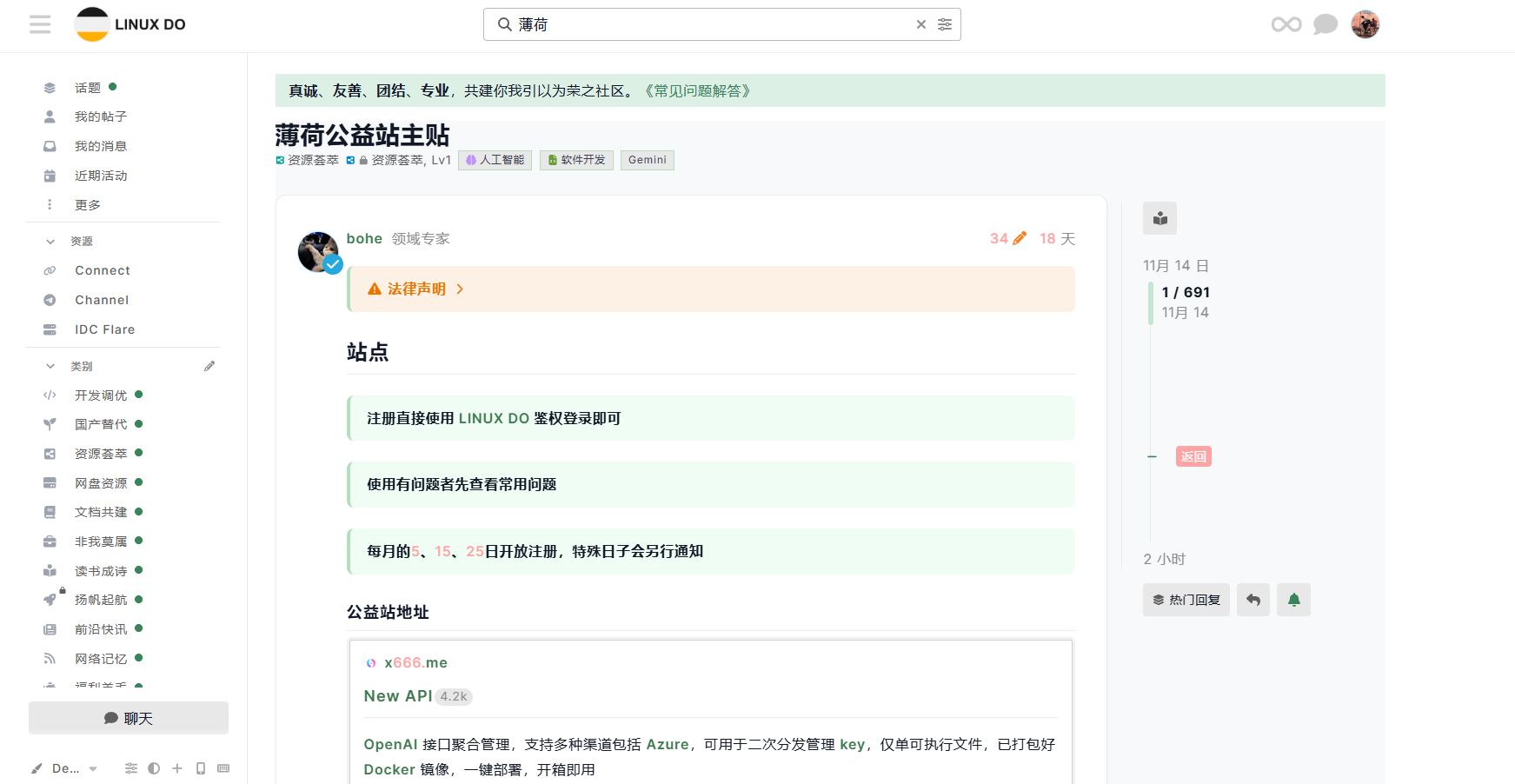
Task: Open bohe's avatar profile
Action: 319,253
